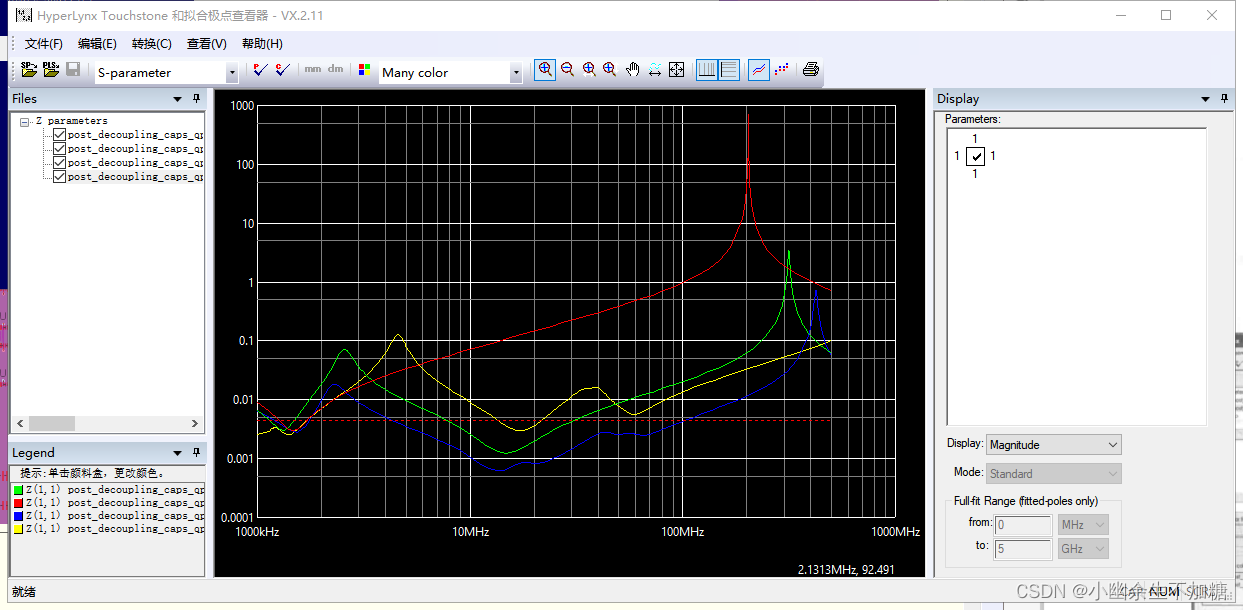The image size is (1243, 610).
Task: Click the multicolor palette icon
Action: click(364, 71)
